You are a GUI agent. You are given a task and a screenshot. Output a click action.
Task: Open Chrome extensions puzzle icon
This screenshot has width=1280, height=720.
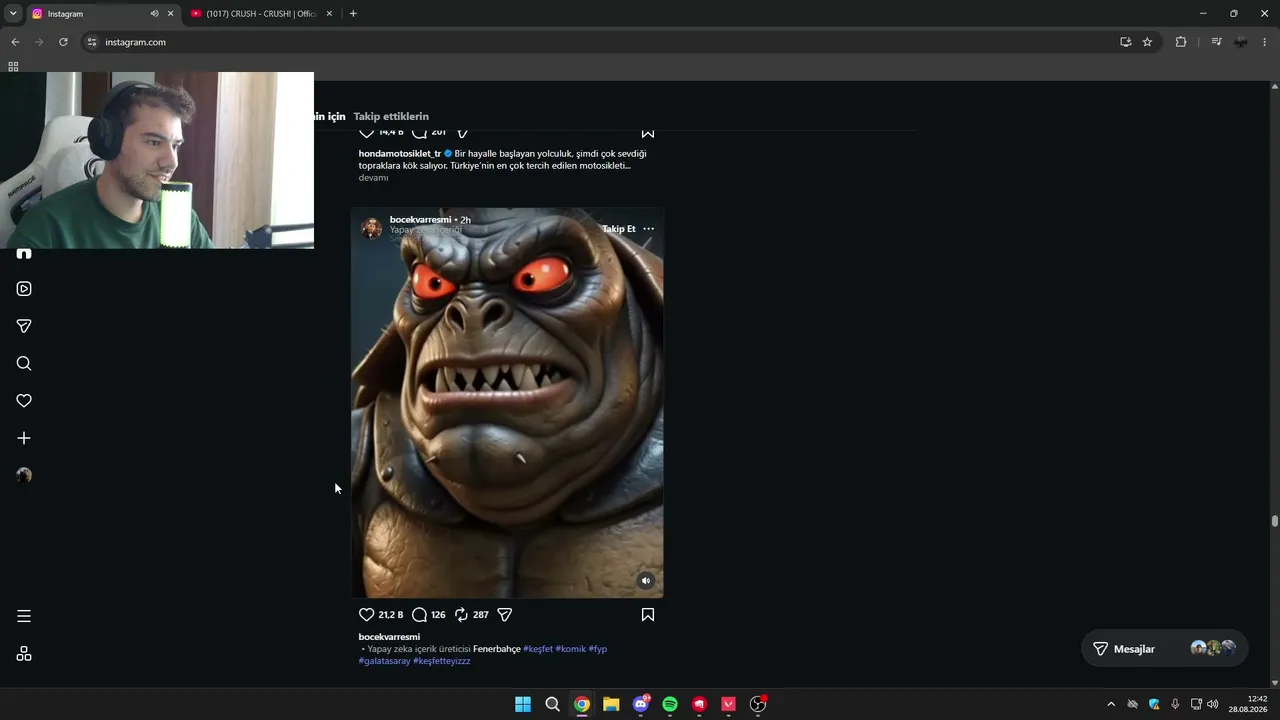[x=1181, y=42]
